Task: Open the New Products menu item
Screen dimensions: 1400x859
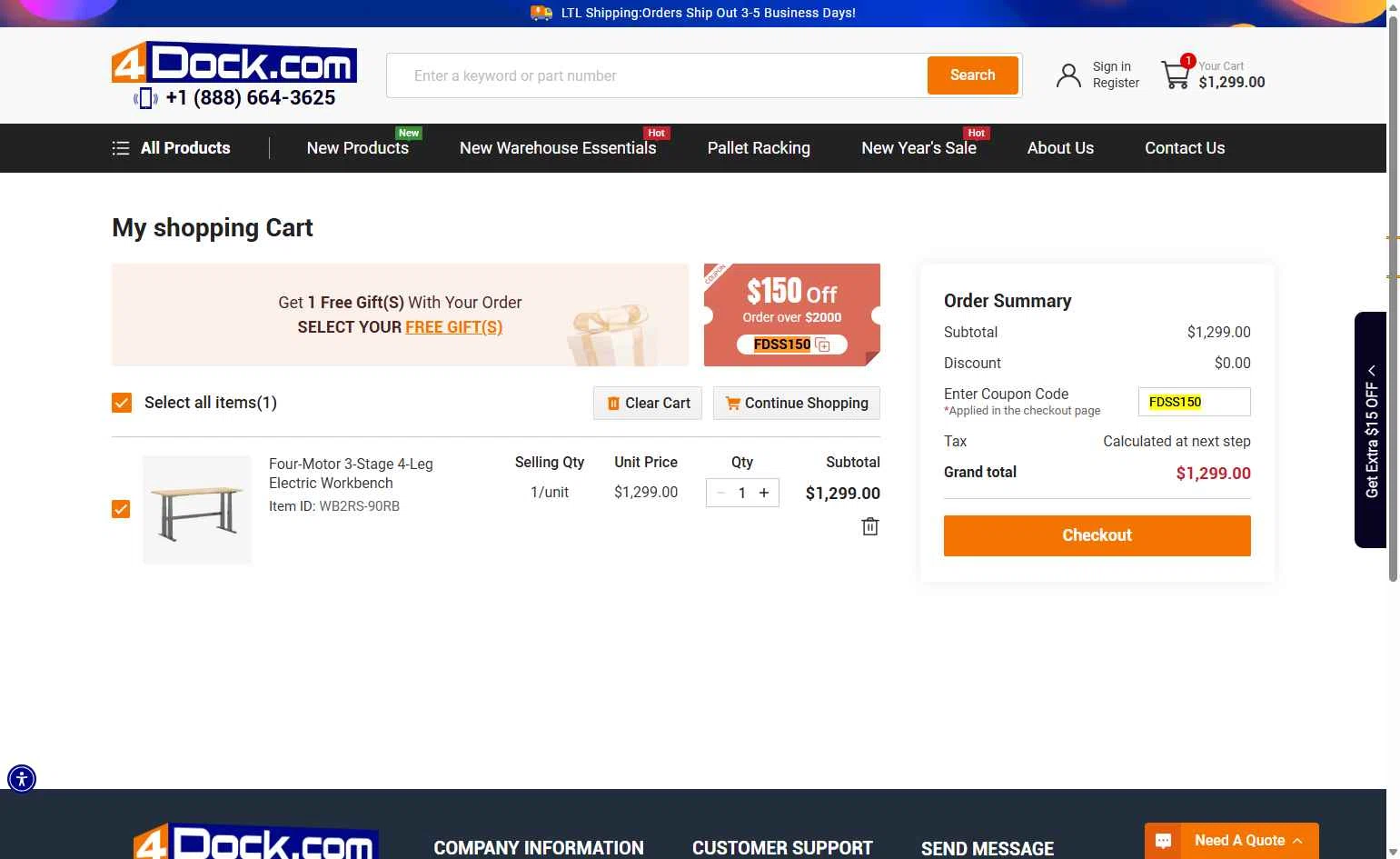Action: 358,148
